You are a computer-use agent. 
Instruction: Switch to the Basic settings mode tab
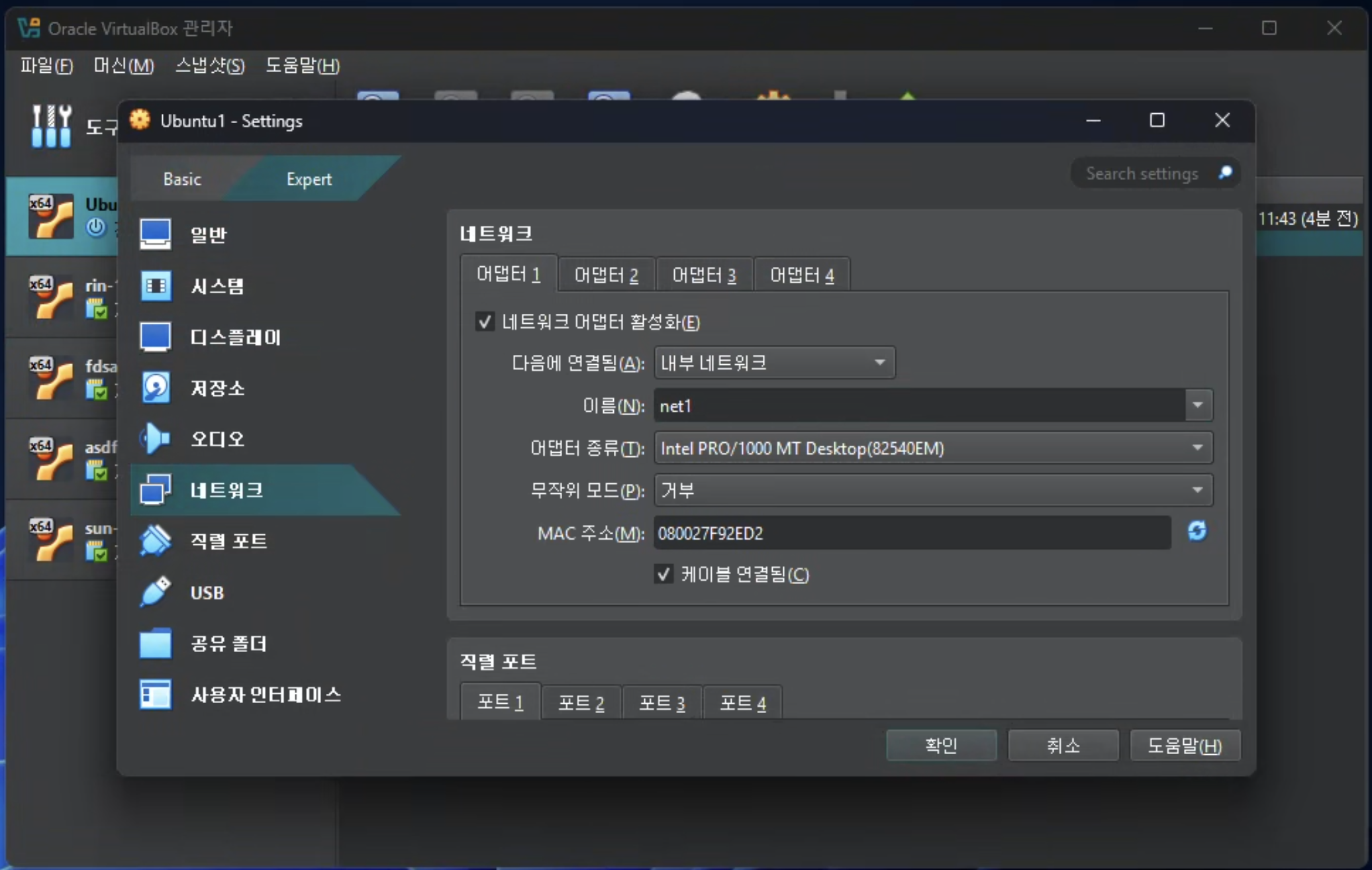[182, 179]
